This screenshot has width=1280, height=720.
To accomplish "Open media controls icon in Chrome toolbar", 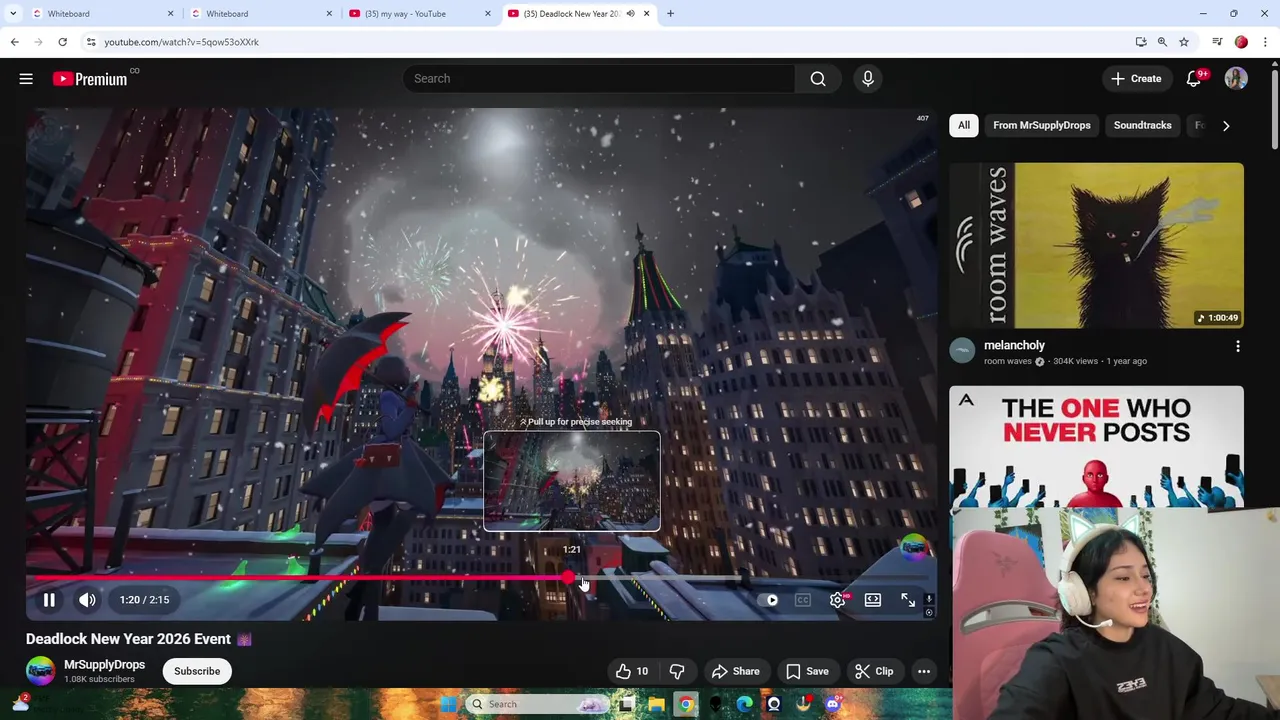I will [1217, 42].
